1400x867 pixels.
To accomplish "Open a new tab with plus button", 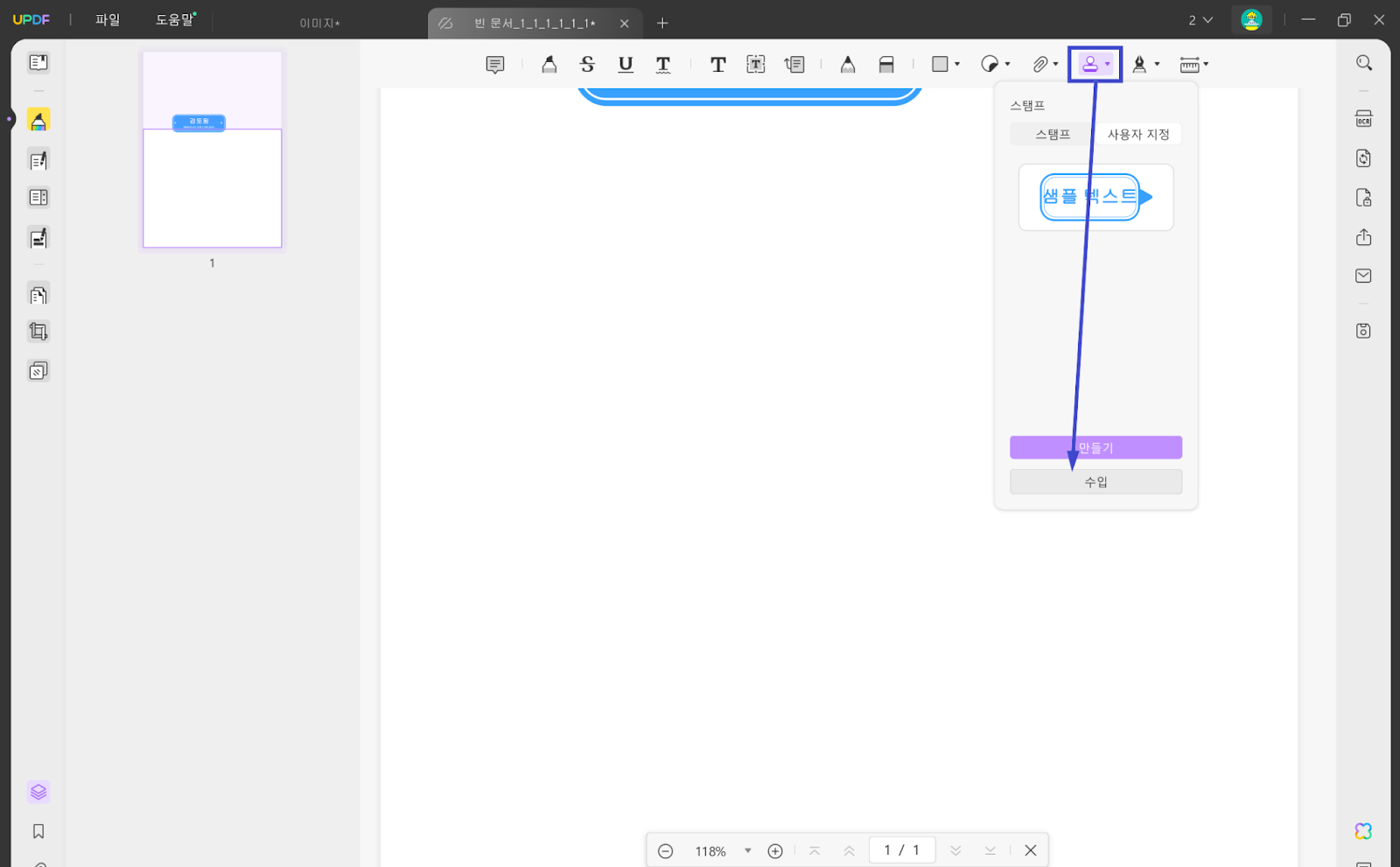I will (x=662, y=23).
